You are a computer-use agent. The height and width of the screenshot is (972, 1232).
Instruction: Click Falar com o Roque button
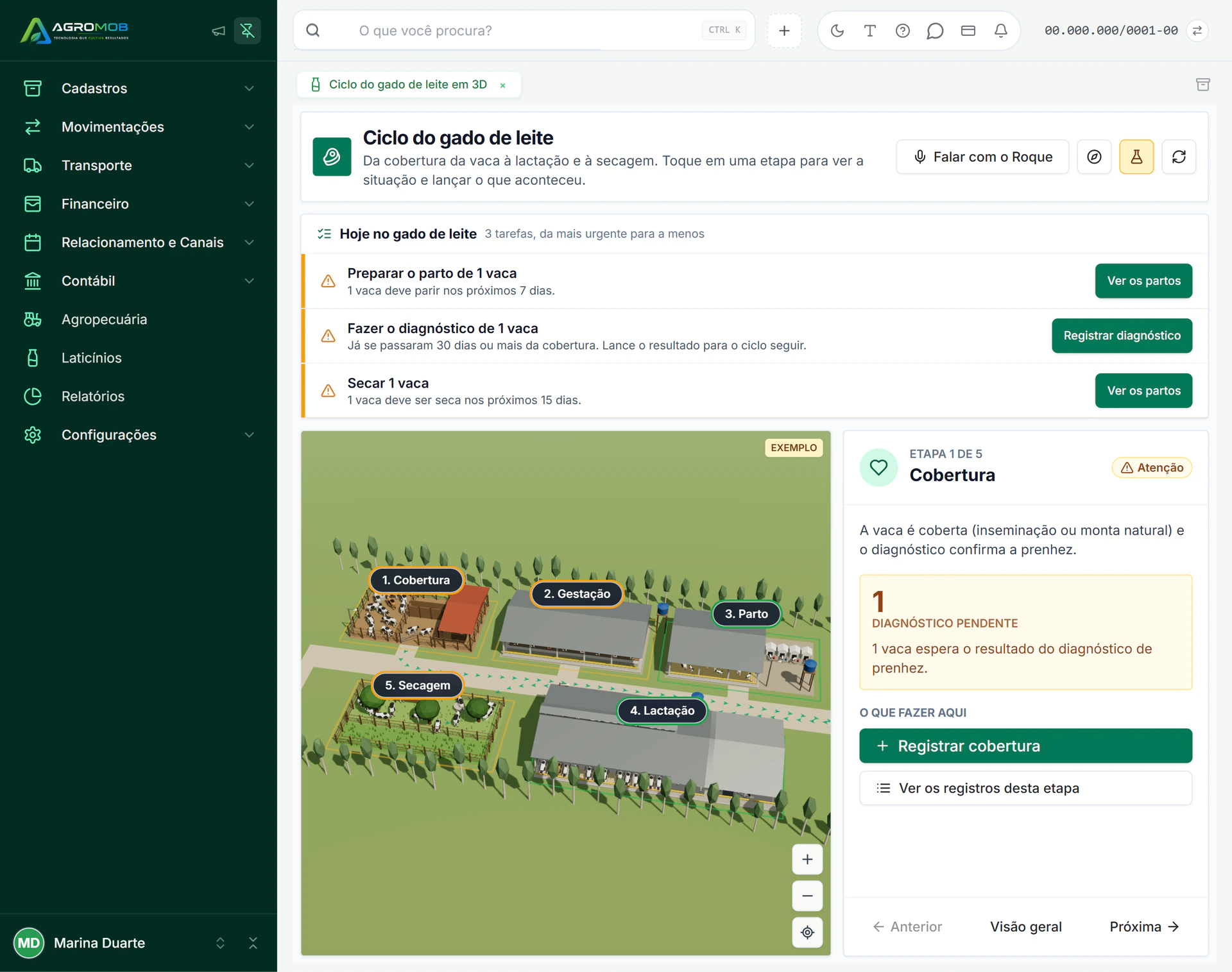pos(982,157)
